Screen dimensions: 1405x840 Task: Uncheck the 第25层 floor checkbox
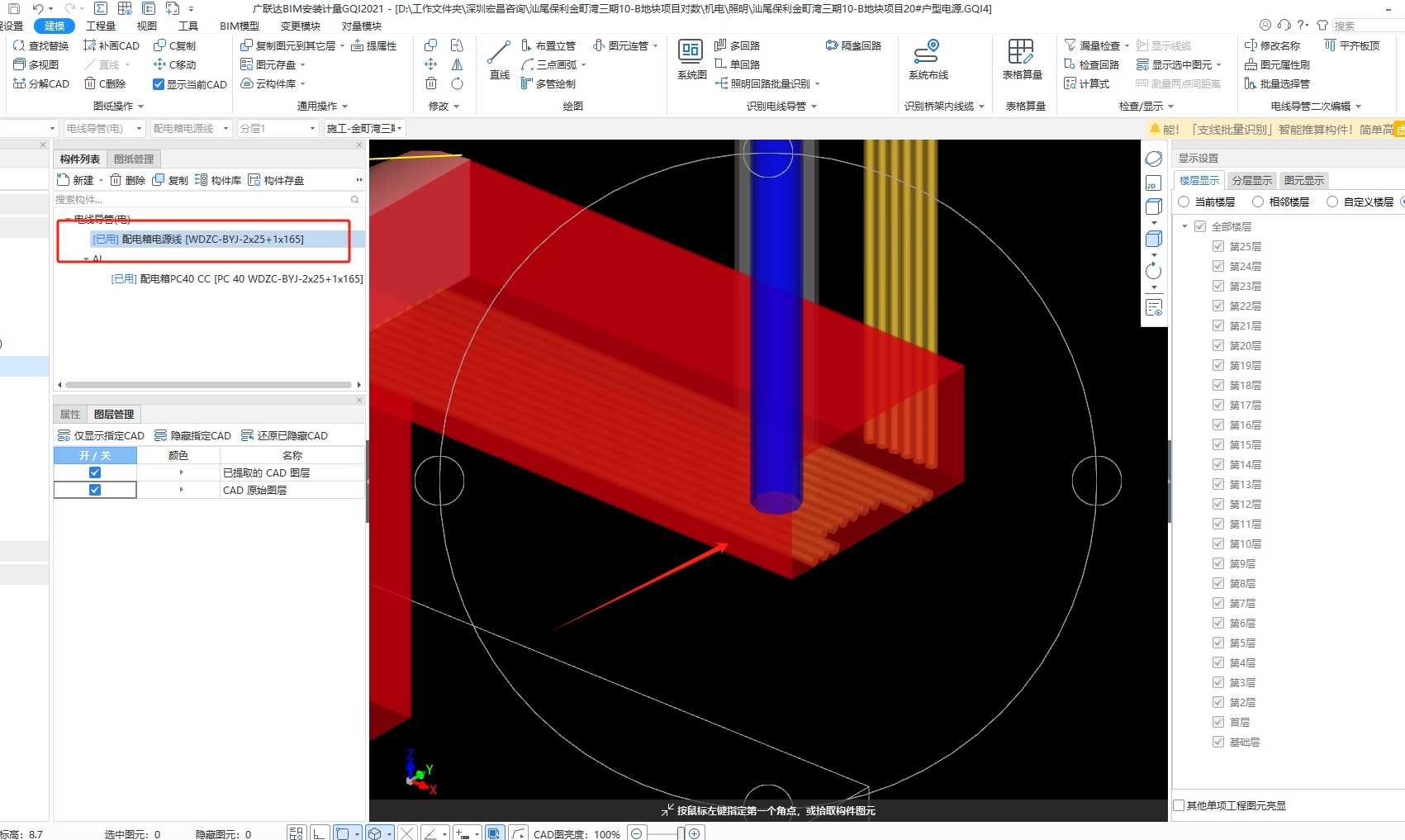(x=1218, y=246)
